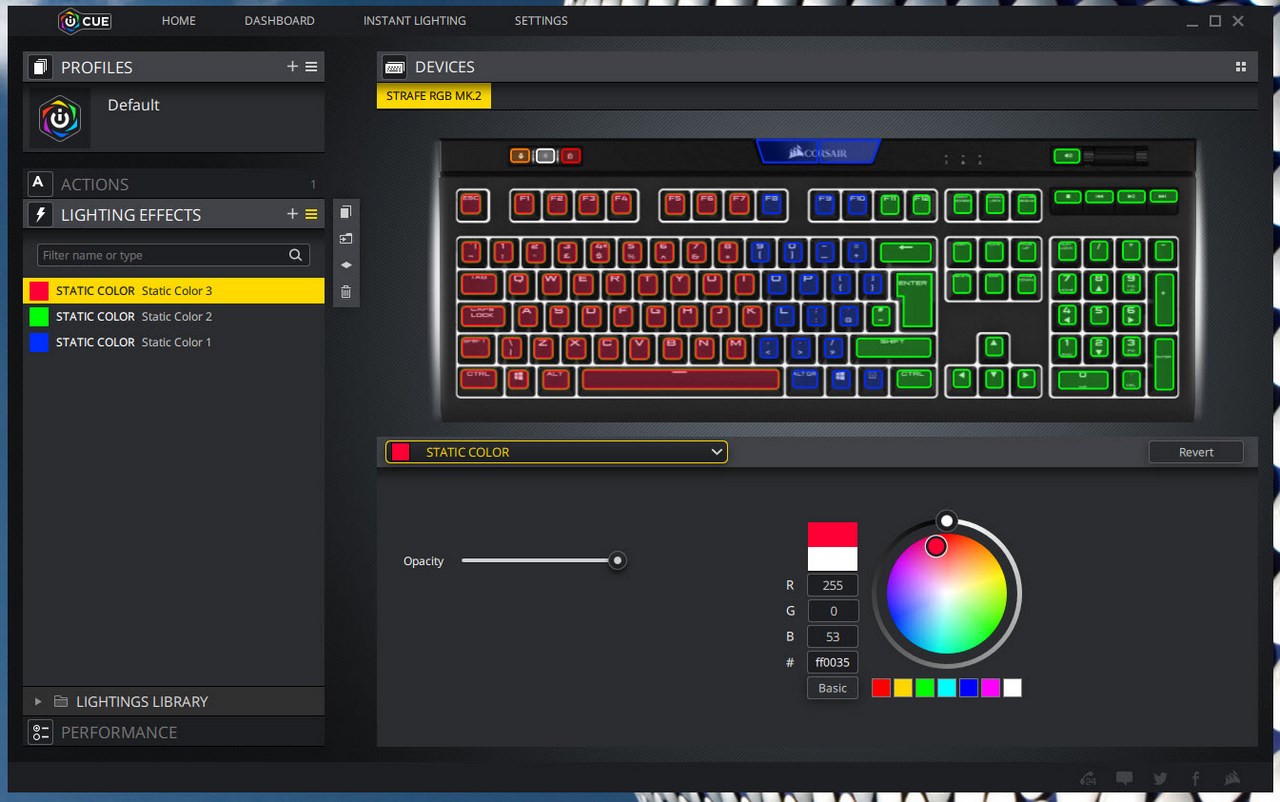This screenshot has width=1280, height=802.
Task: Open the Lighting Effects options menu
Action: [311, 214]
